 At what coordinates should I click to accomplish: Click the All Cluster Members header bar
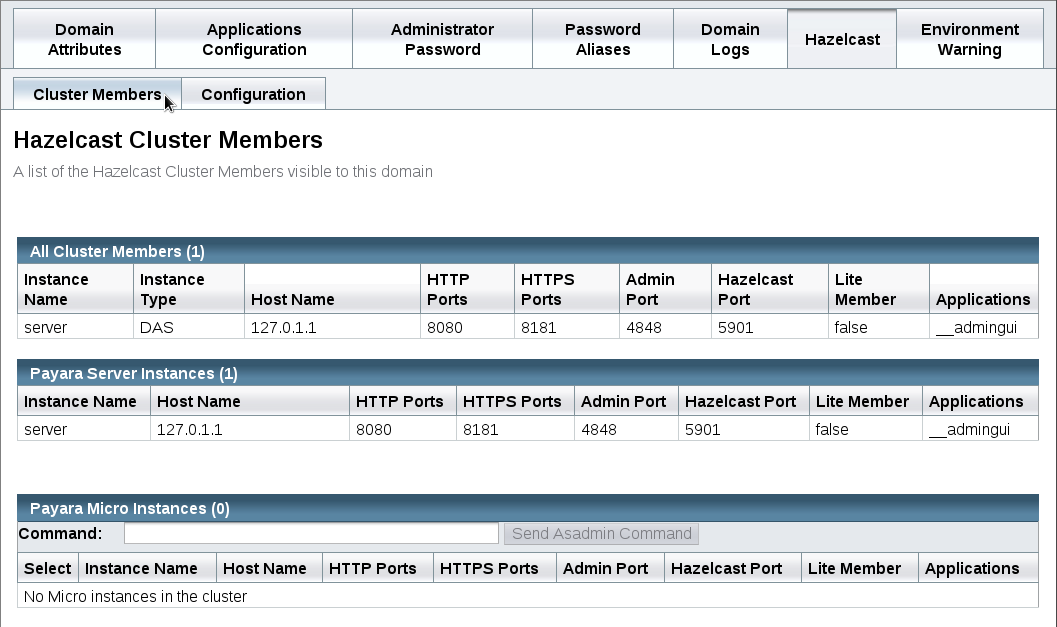coord(527,251)
